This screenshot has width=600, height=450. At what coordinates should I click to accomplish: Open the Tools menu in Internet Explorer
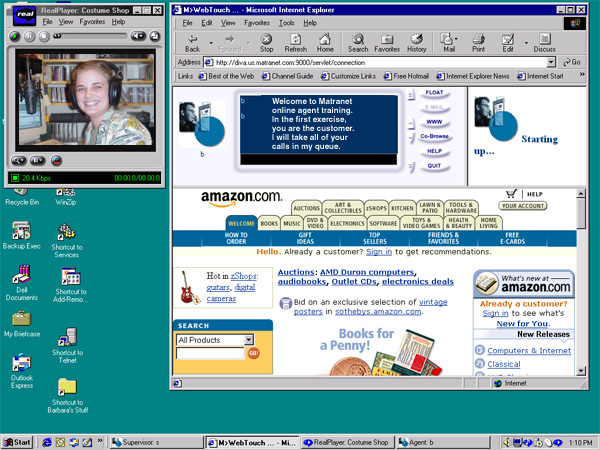(x=286, y=23)
